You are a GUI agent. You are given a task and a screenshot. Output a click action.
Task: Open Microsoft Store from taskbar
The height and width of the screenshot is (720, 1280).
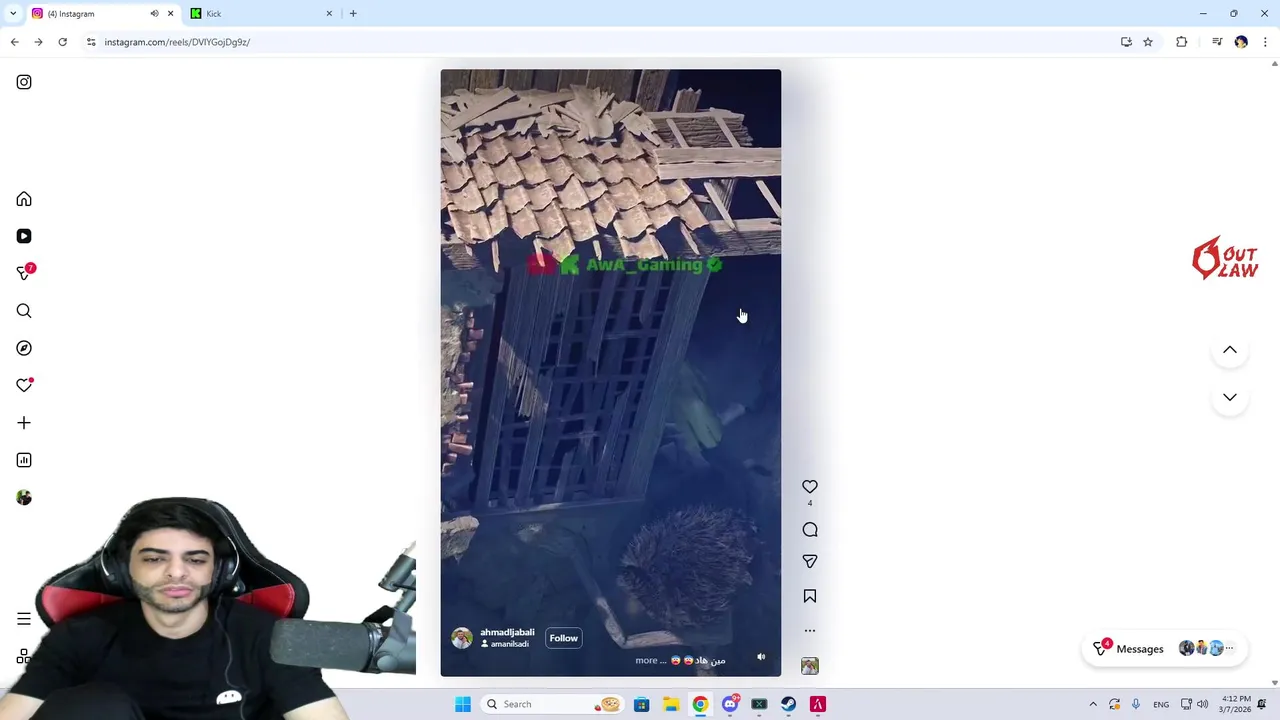click(x=641, y=704)
